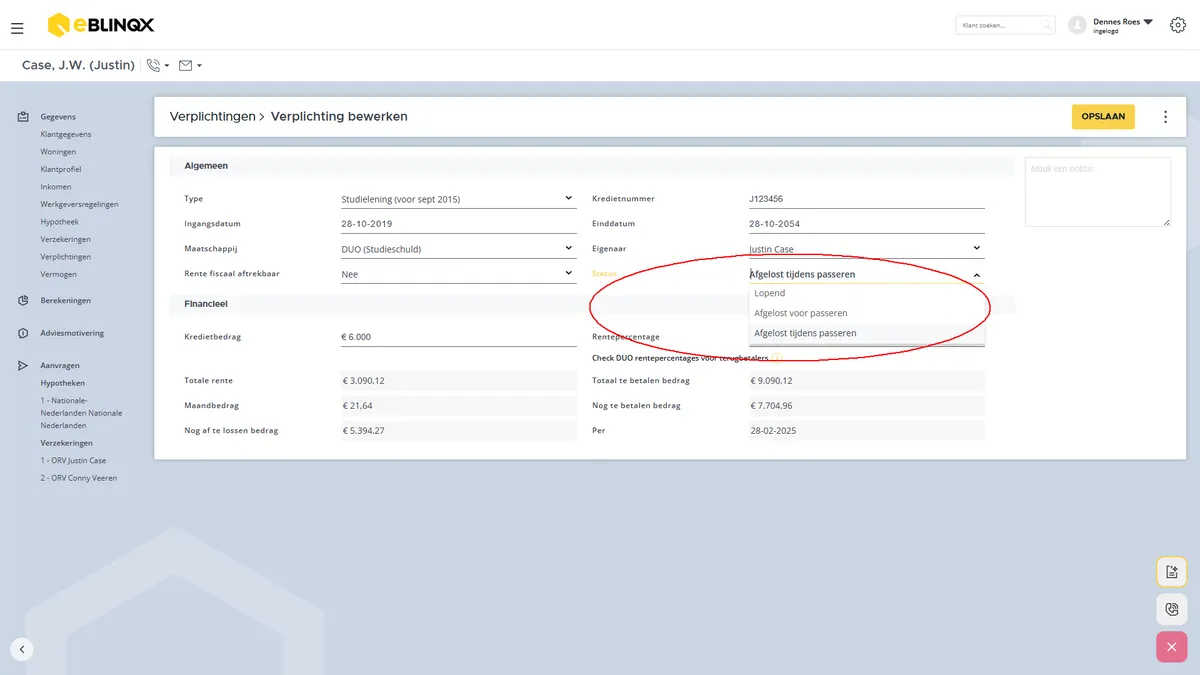Open the mail envelope icon beside client name

click(x=185, y=65)
